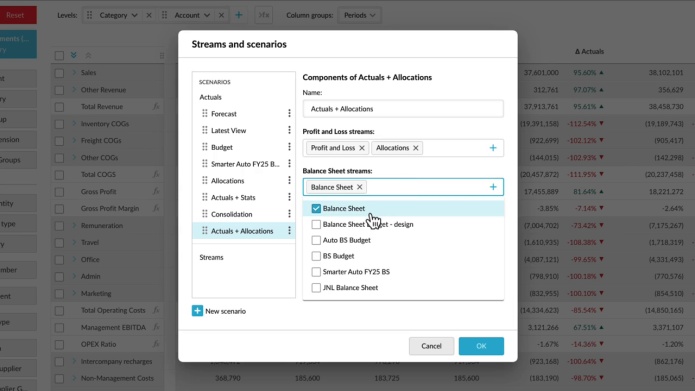Open the Category level dropdown
This screenshot has width=695, height=391.
pyautogui.click(x=118, y=15)
